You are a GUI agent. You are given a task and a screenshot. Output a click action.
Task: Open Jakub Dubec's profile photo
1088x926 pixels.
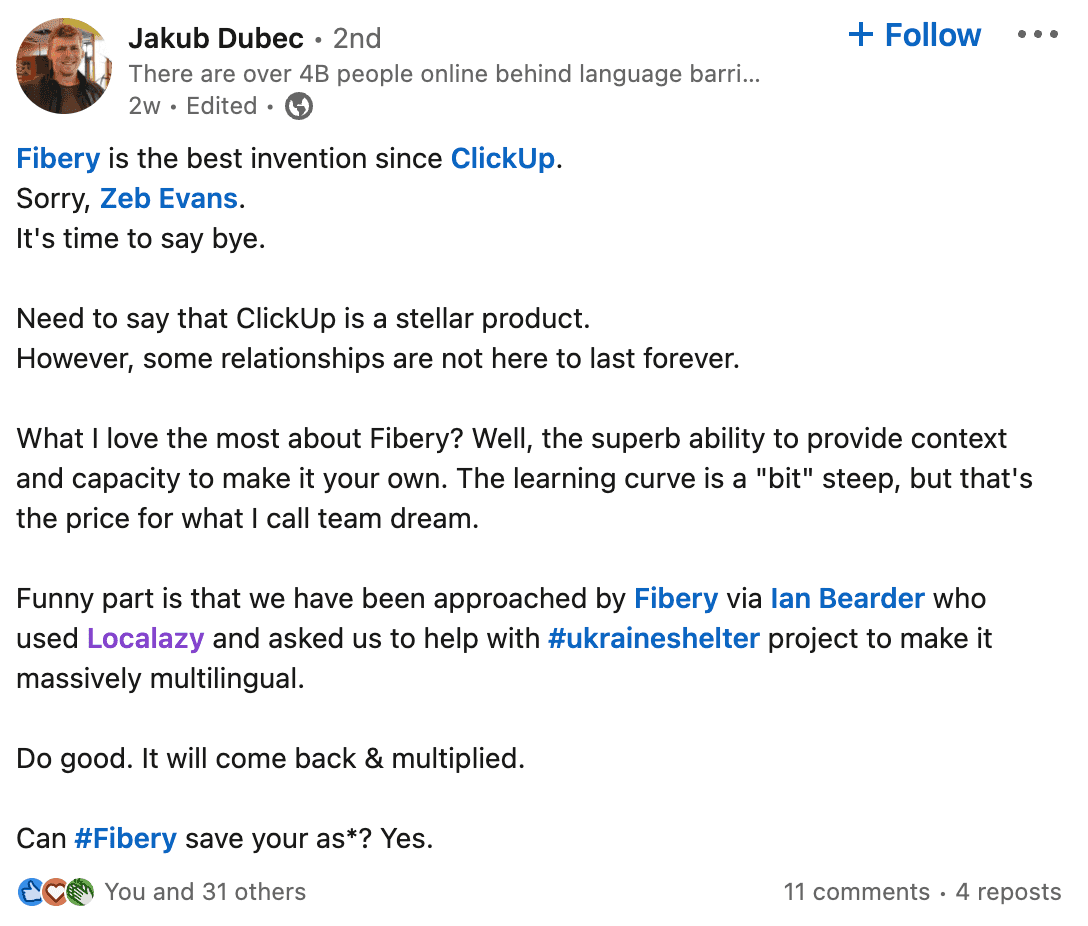click(x=65, y=66)
